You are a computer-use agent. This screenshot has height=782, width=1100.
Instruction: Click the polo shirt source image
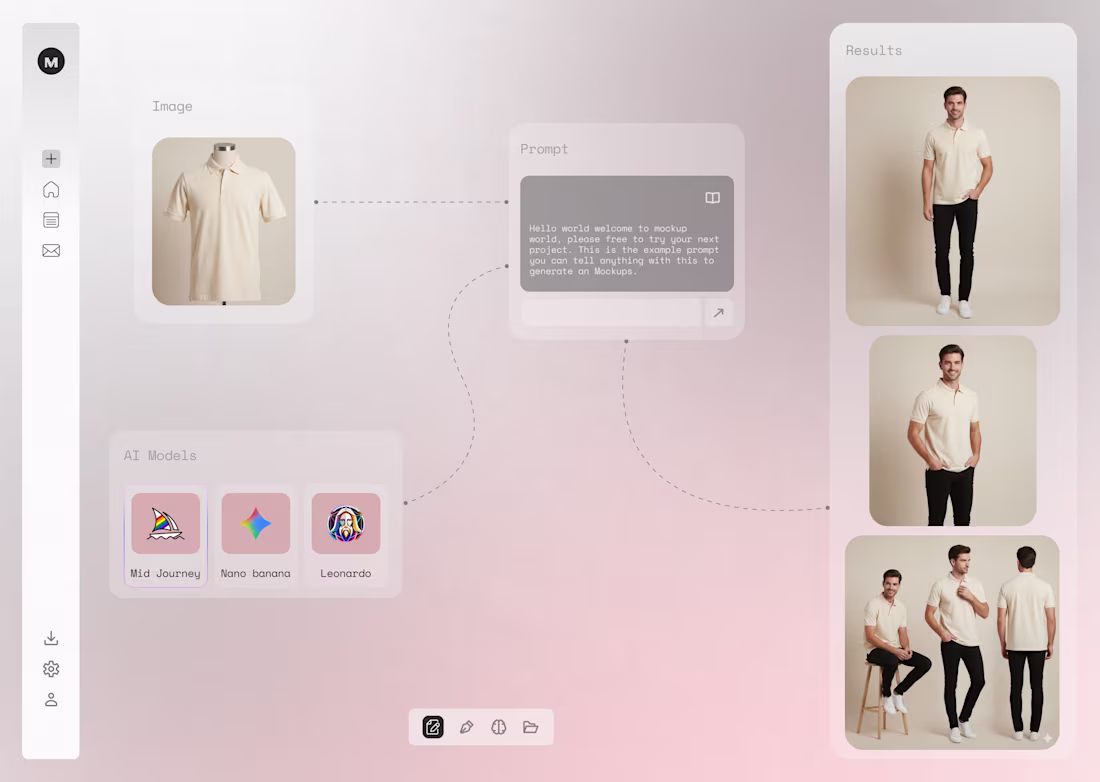click(x=223, y=221)
